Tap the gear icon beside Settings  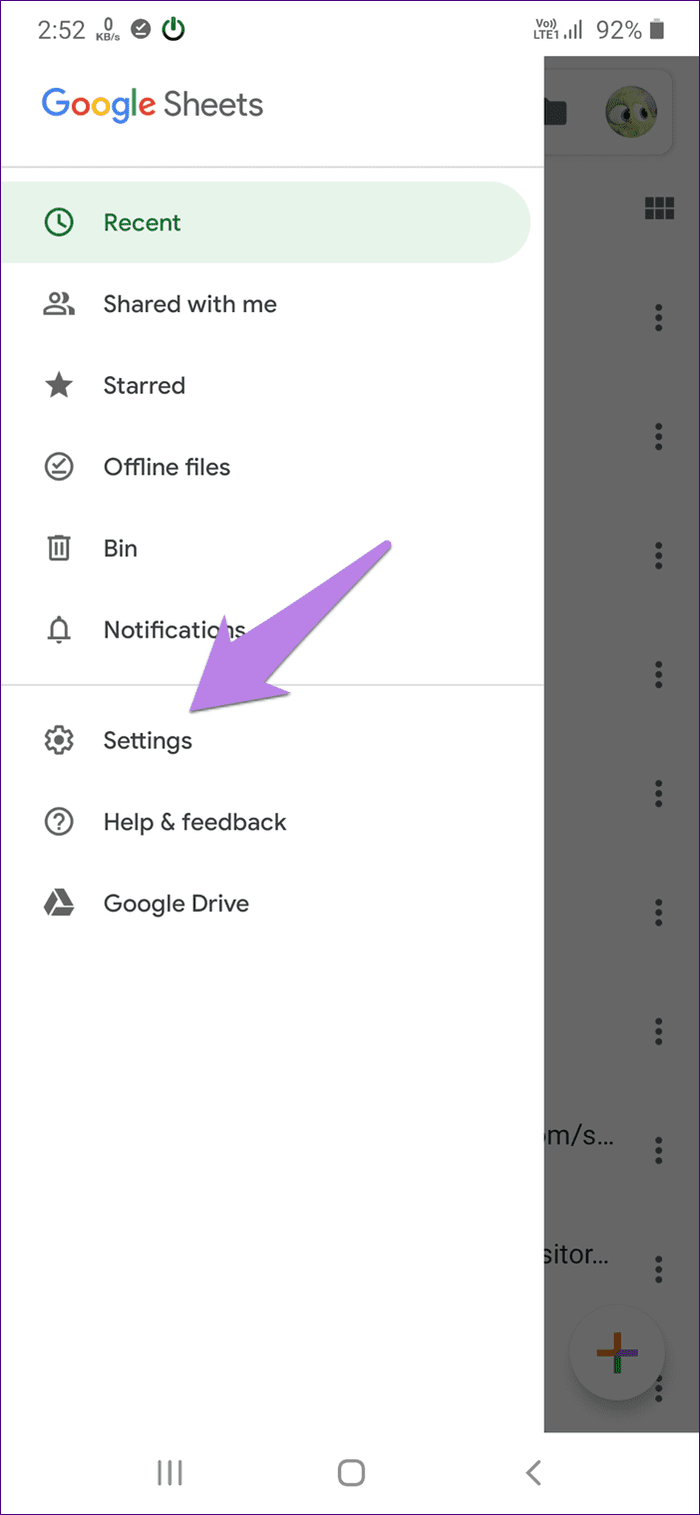59,741
